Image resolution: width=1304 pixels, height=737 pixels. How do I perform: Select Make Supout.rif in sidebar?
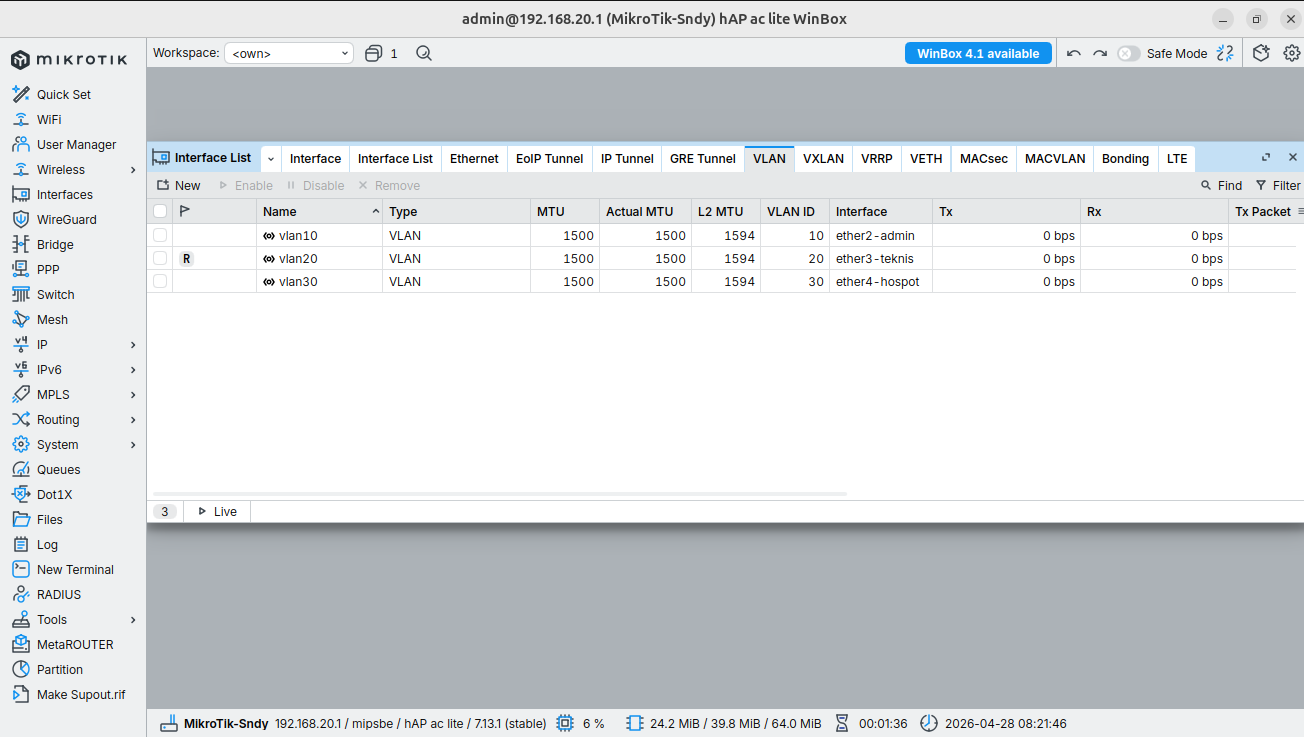(x=81, y=694)
